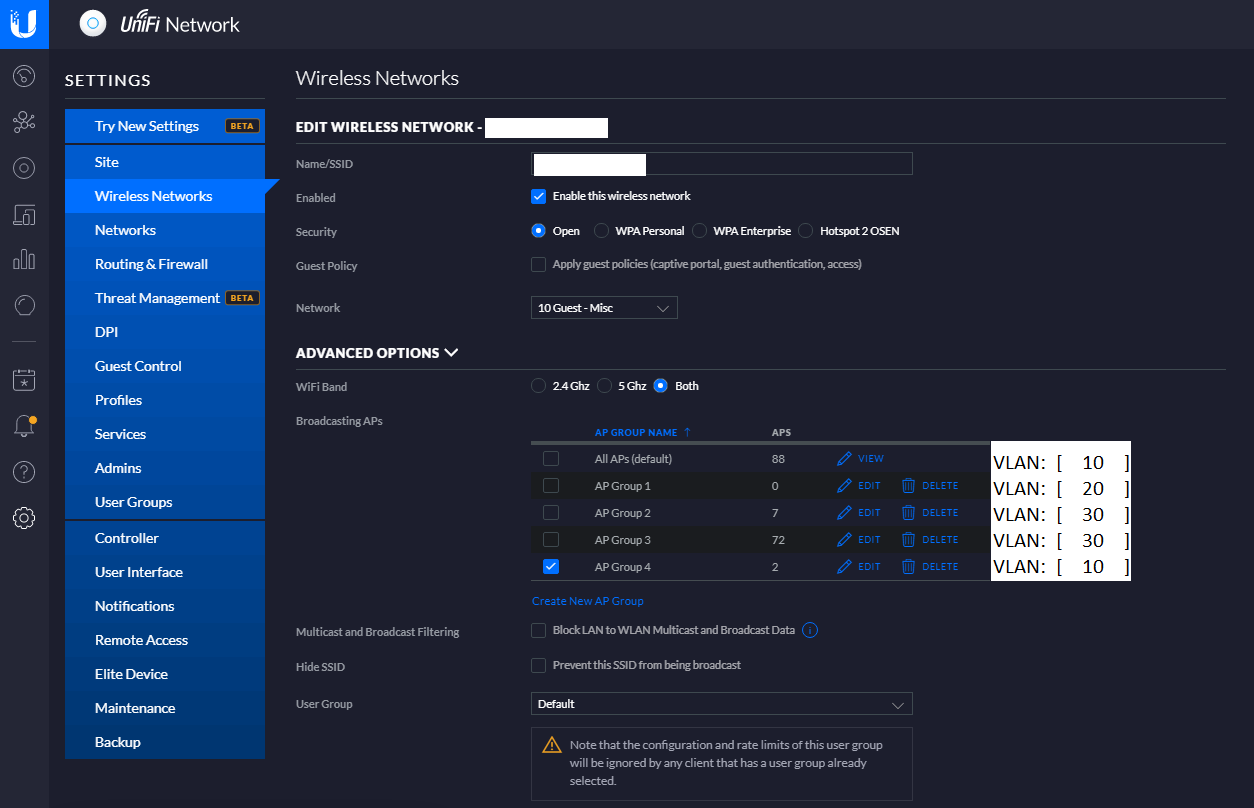The height and width of the screenshot is (808, 1254).
Task: Select the WPA Personal security option
Action: [x=601, y=231]
